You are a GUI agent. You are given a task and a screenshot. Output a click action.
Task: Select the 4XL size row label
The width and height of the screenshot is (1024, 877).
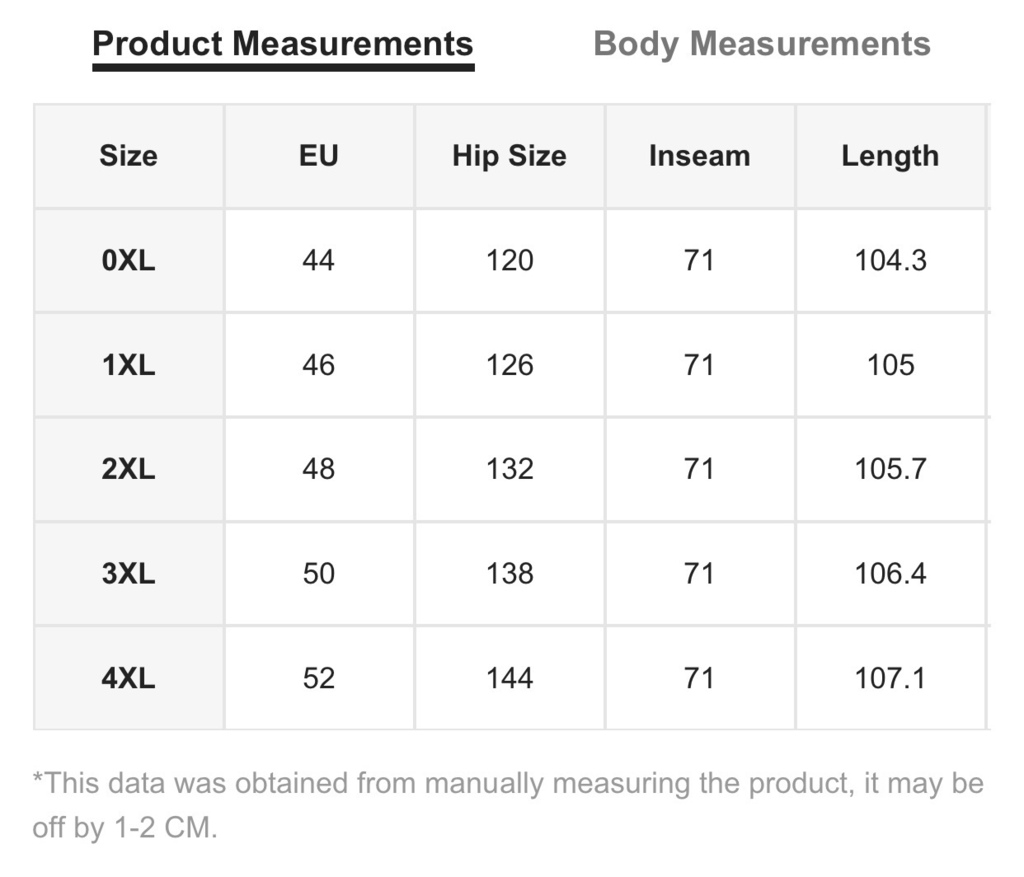[x=129, y=678]
